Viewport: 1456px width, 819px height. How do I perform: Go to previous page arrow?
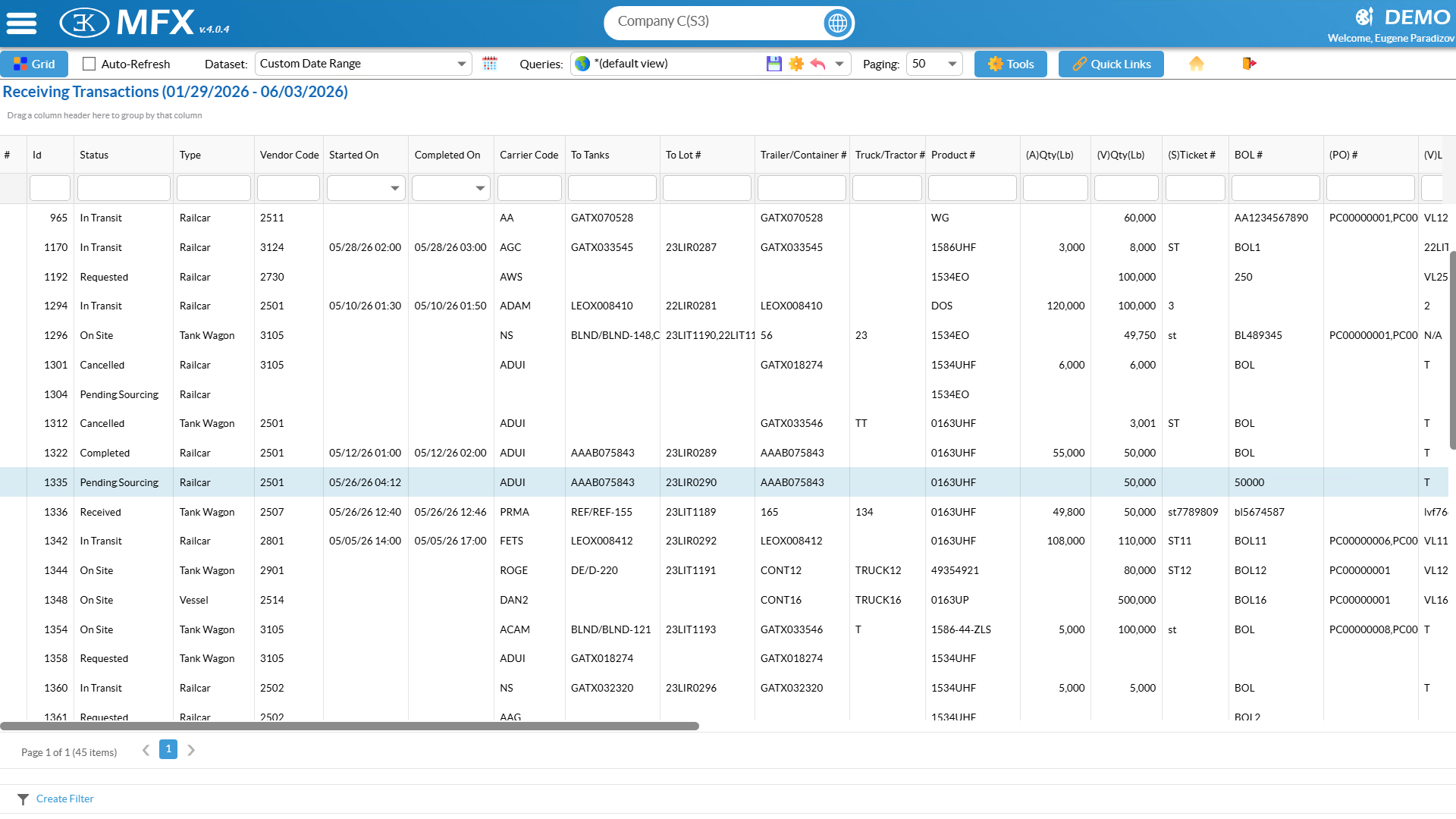pos(146,750)
